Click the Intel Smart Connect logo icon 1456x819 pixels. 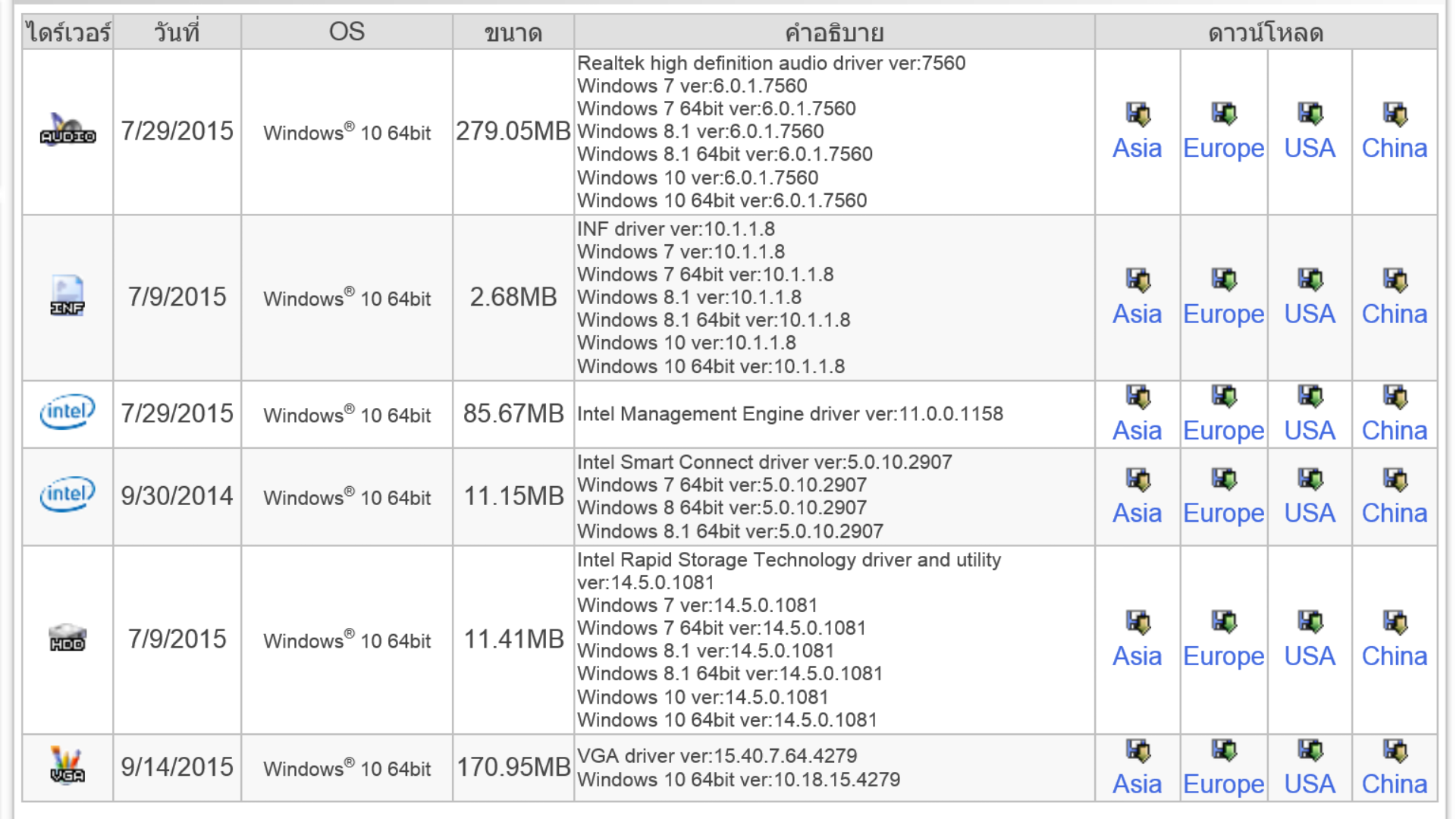[67, 495]
